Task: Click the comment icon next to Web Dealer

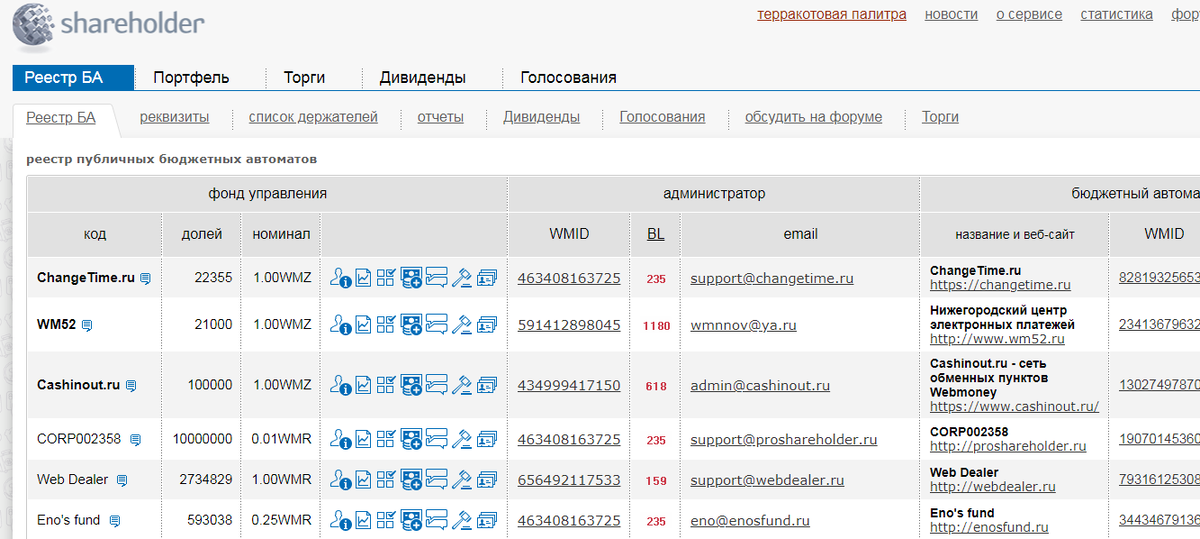Action: point(122,481)
